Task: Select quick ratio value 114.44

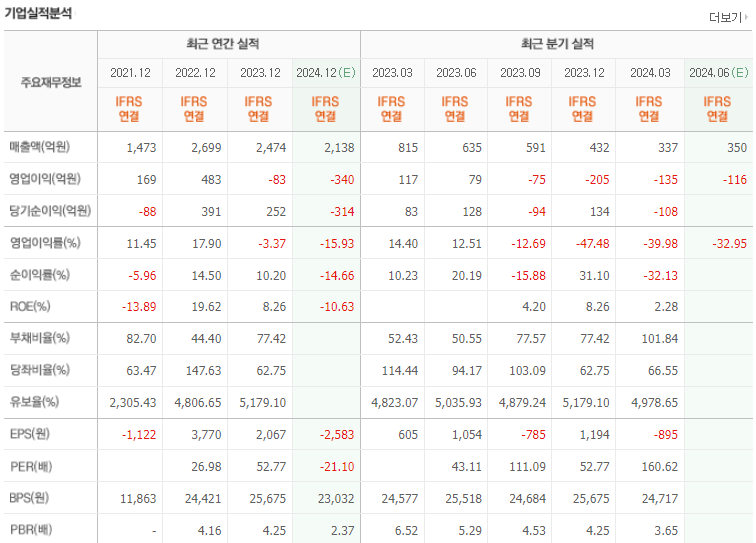Action: coord(400,371)
